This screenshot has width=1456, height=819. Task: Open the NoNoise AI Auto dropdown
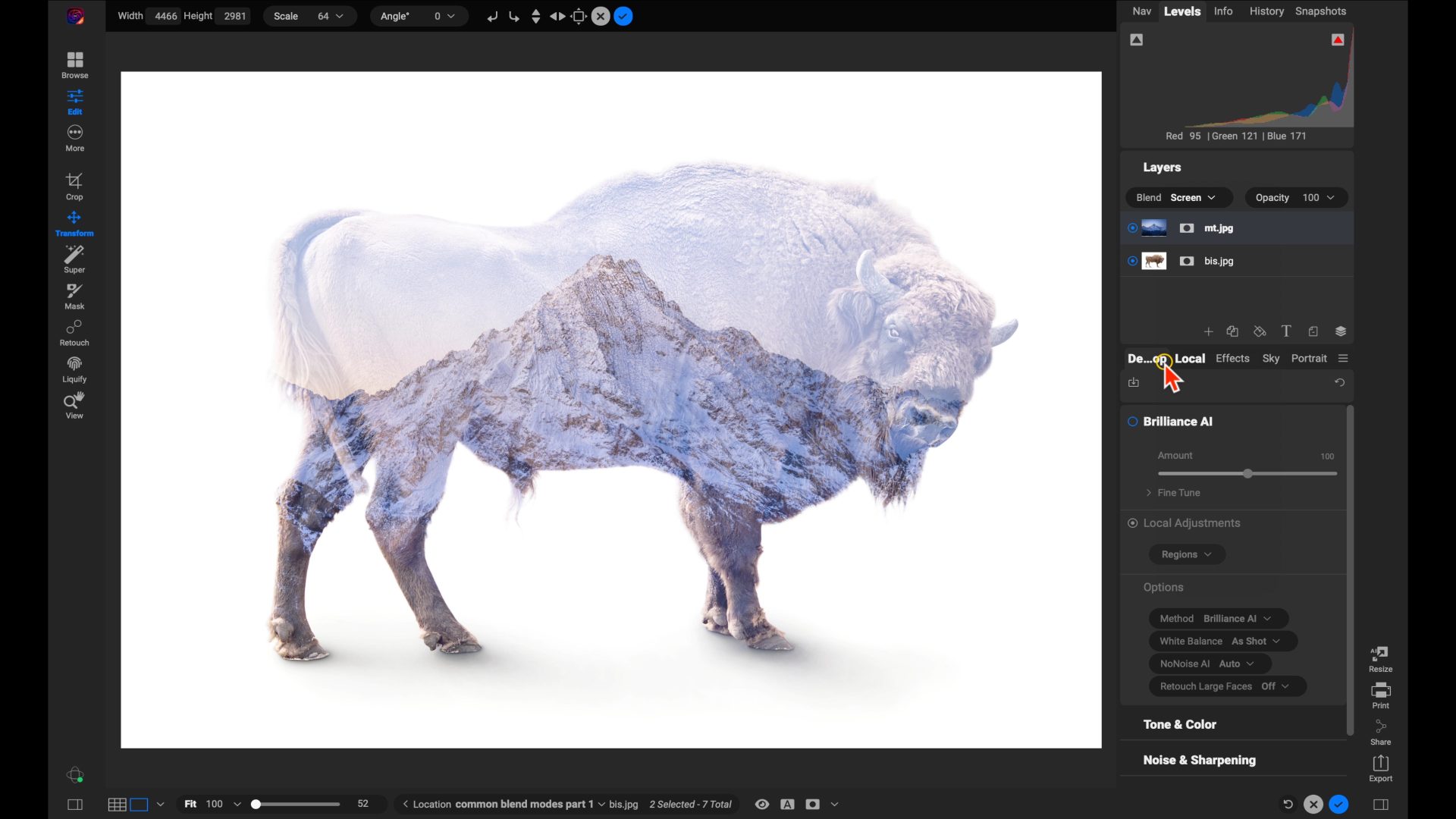(x=1210, y=664)
